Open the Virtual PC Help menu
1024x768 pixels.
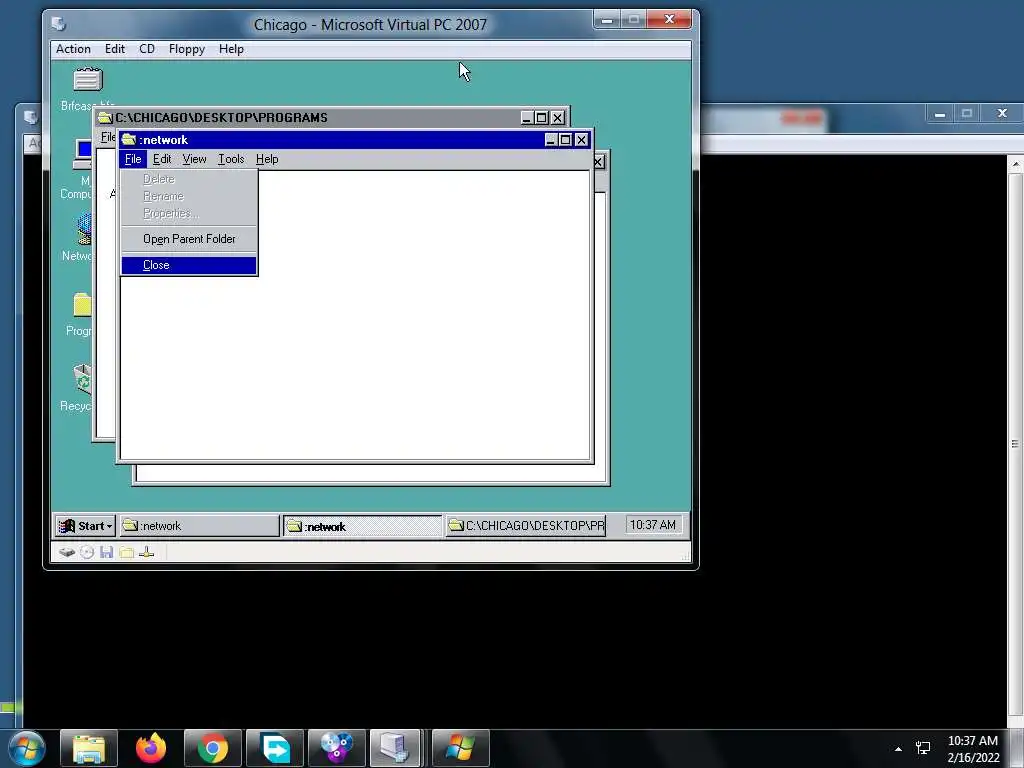(x=231, y=49)
